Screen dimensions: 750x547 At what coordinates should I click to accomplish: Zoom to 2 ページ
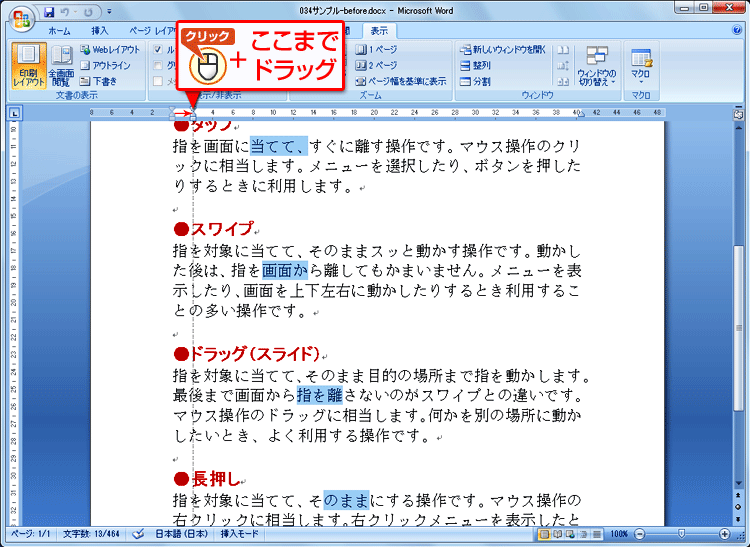coord(376,65)
